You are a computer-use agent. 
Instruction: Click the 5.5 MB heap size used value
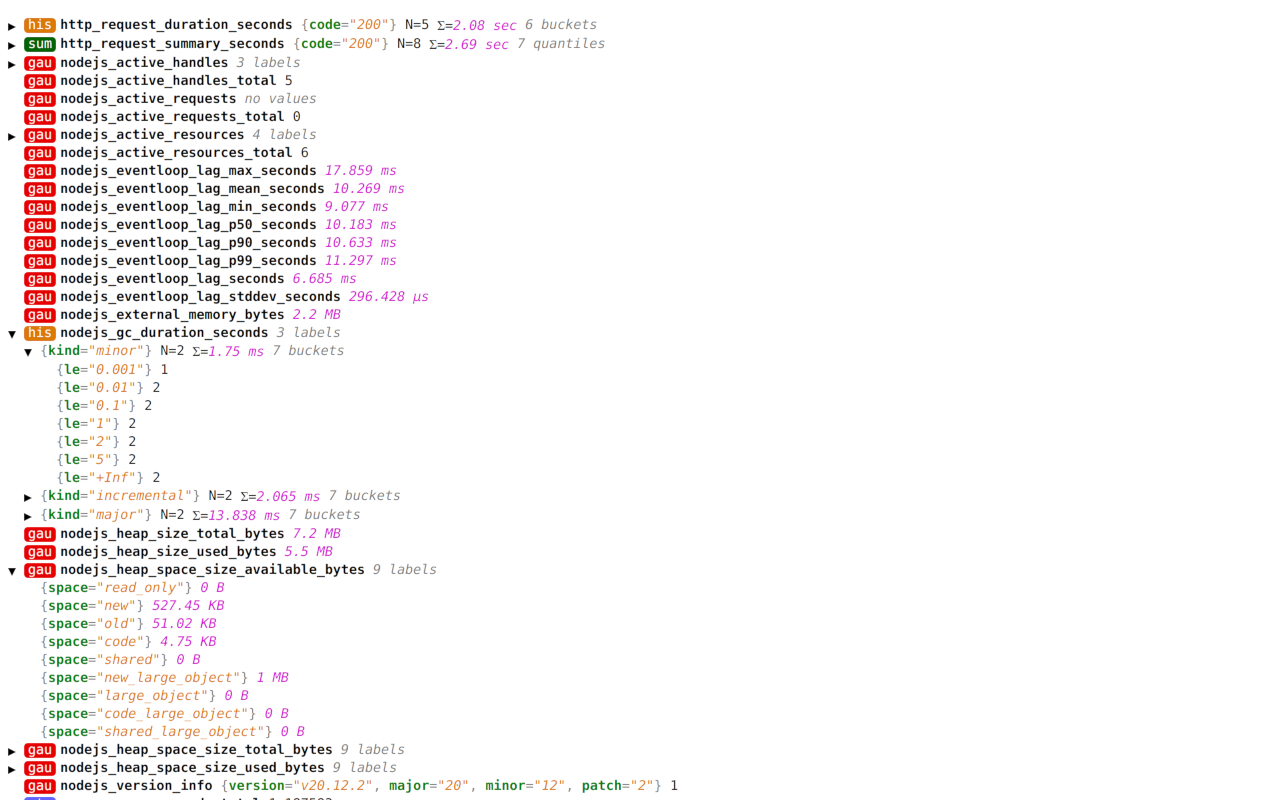308,552
